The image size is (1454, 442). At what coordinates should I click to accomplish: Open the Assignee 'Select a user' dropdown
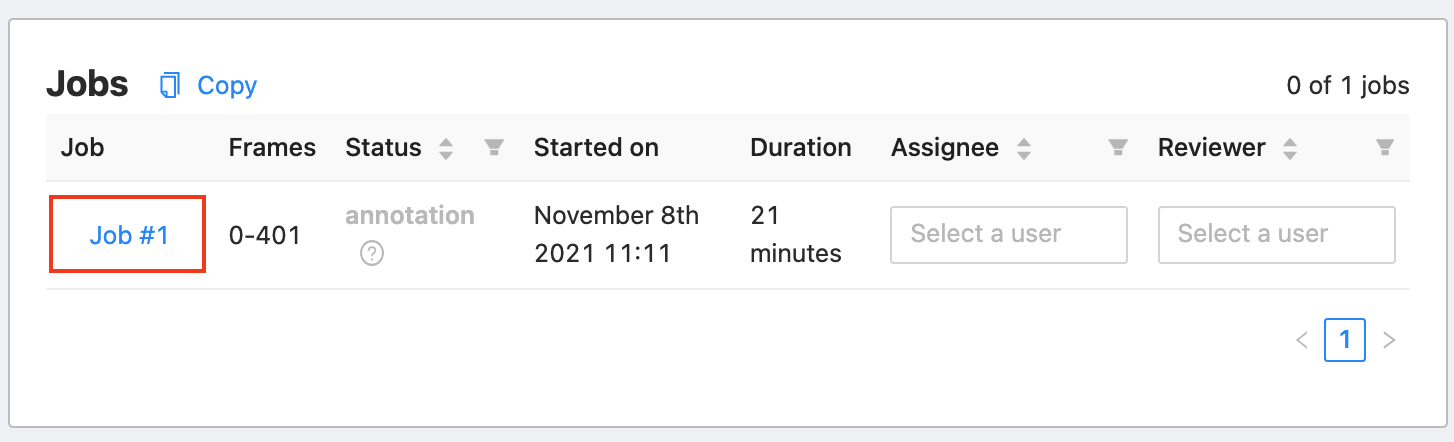[1008, 235]
